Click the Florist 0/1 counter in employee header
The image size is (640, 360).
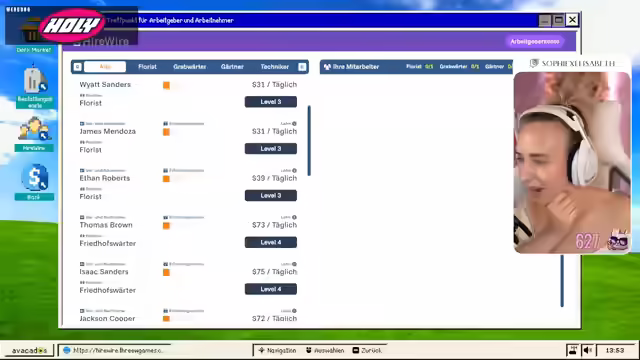point(420,67)
